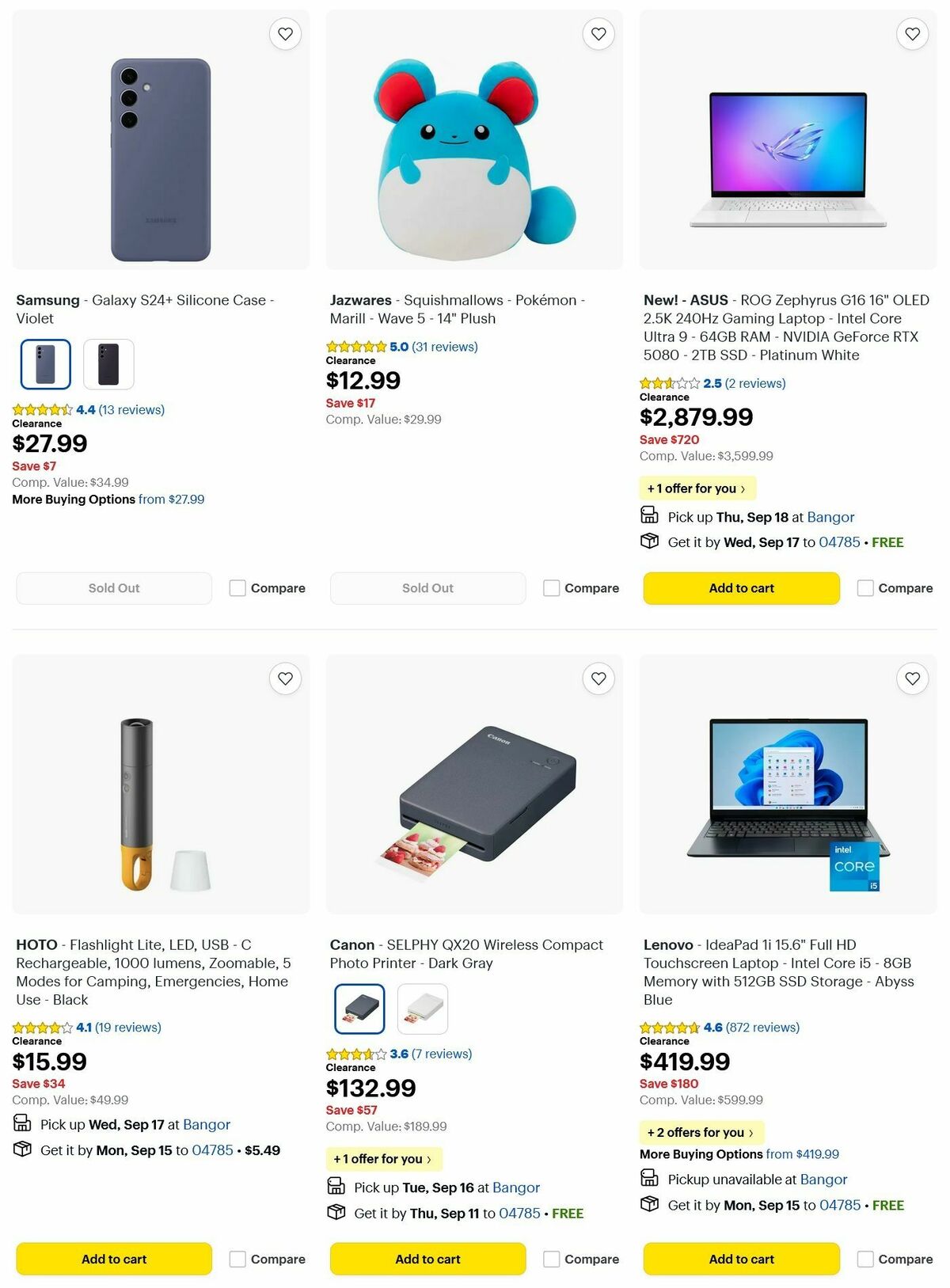Image resolution: width=950 pixels, height=1288 pixels.
Task: Select the black color swatch for the Samsung case
Action: [108, 364]
